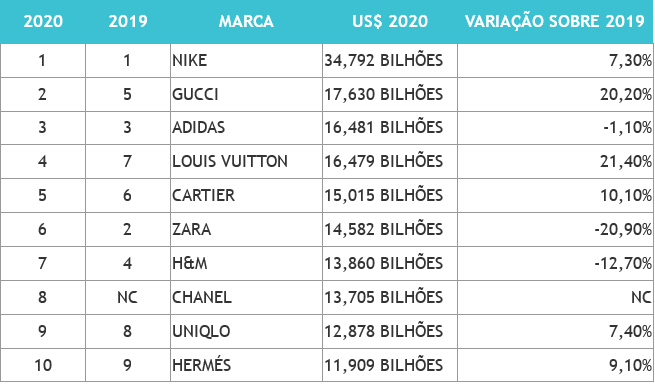Select the HERMÉS cell

pyautogui.click(x=246, y=365)
